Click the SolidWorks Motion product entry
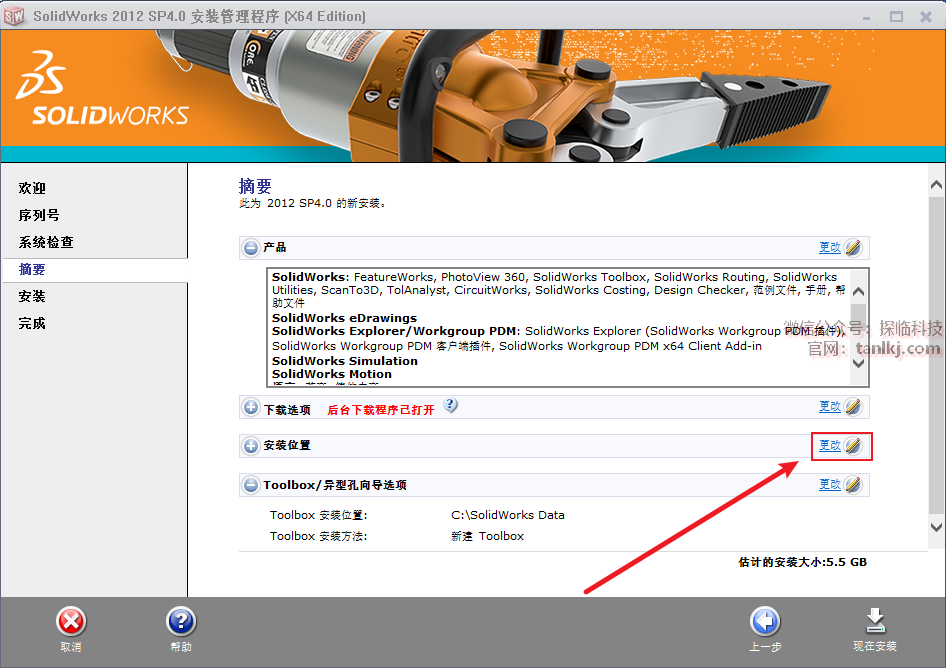This screenshot has width=946, height=668. coord(332,374)
